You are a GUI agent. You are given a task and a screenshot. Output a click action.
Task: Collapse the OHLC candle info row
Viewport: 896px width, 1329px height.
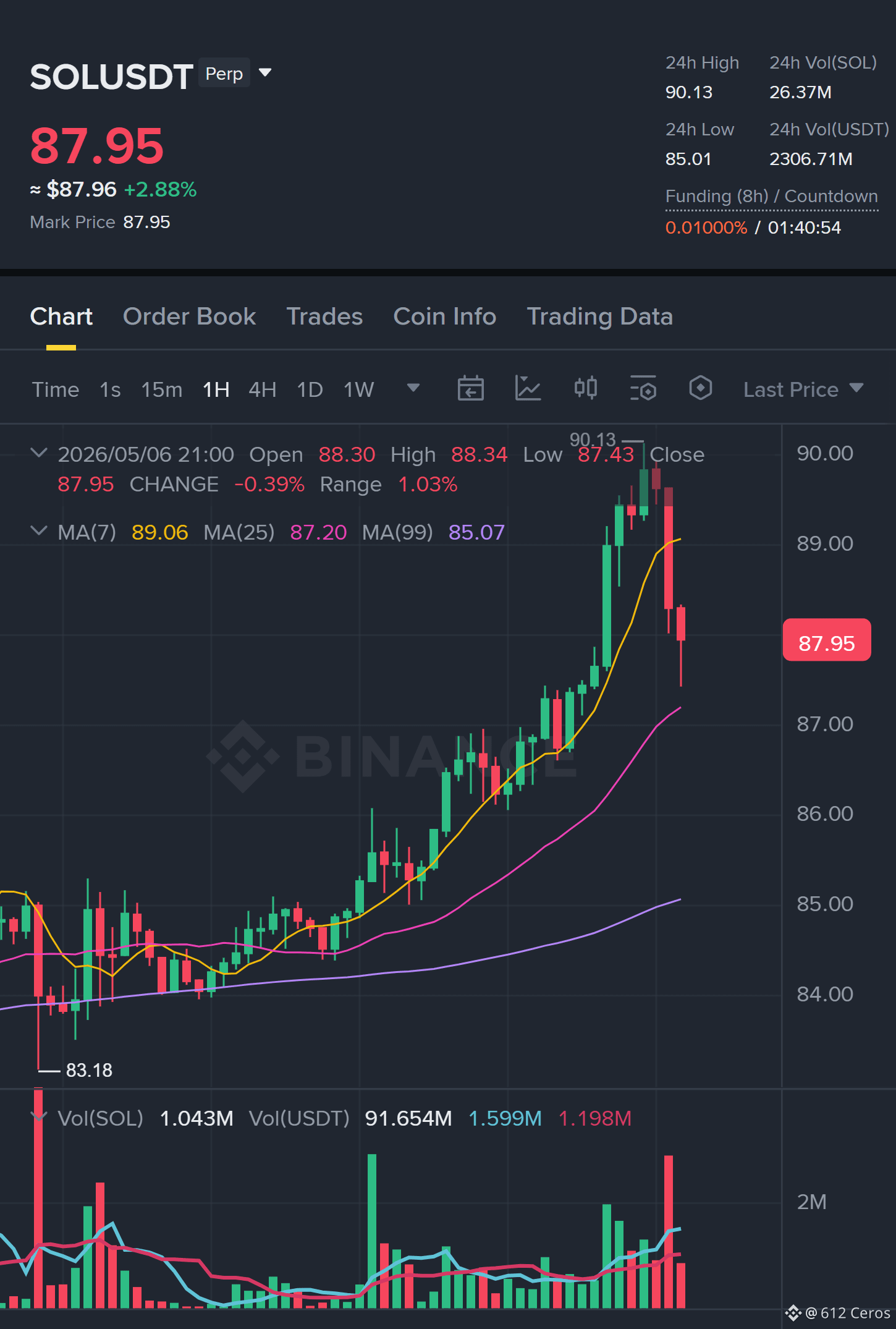click(39, 453)
